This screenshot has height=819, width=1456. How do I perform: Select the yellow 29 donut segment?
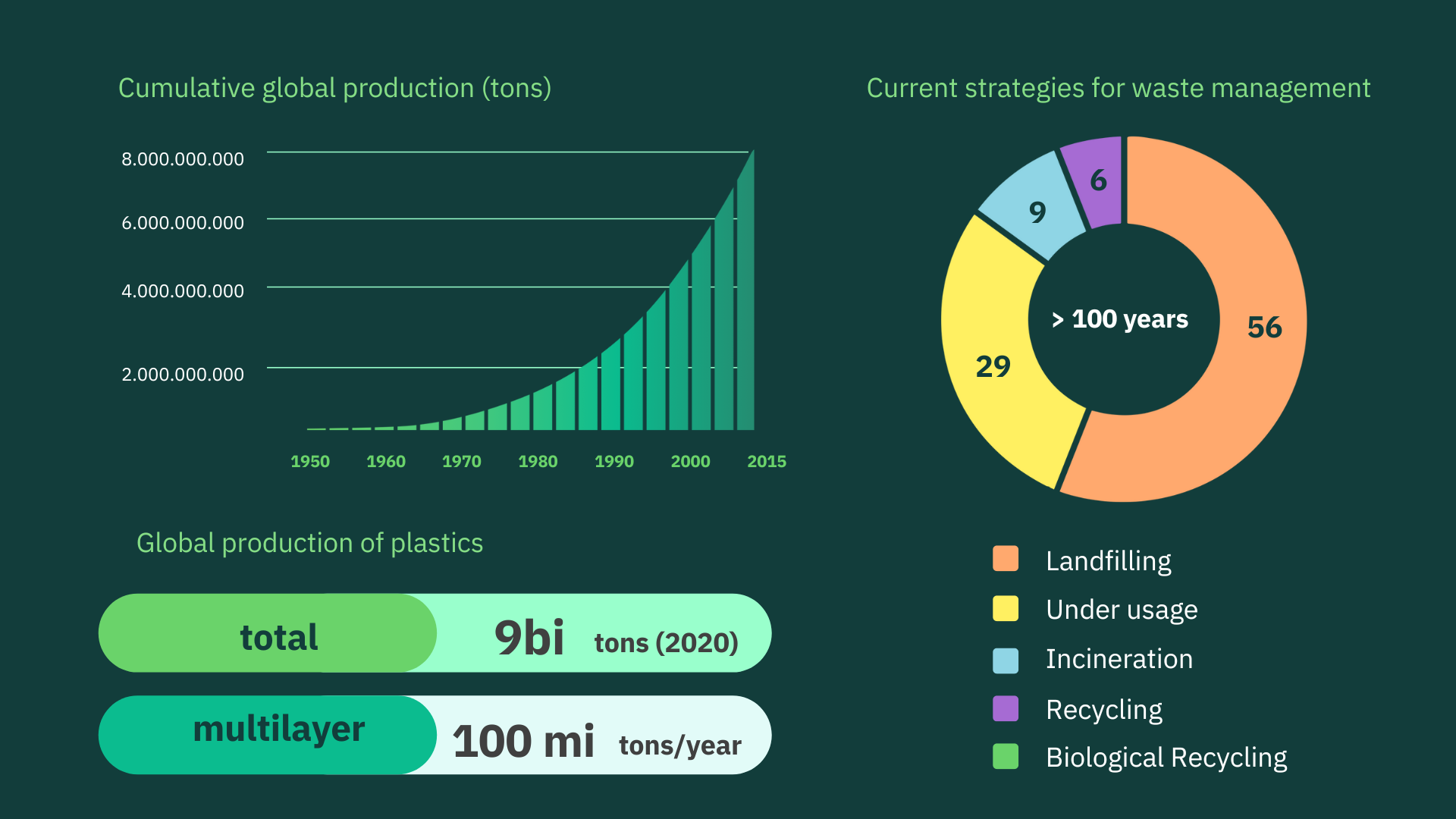(993, 366)
